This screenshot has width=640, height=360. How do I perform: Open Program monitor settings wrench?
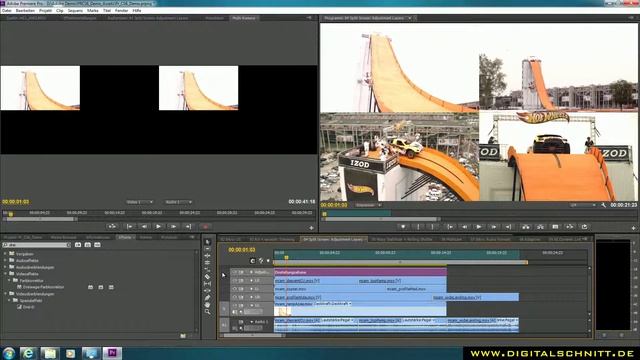[x=603, y=205]
